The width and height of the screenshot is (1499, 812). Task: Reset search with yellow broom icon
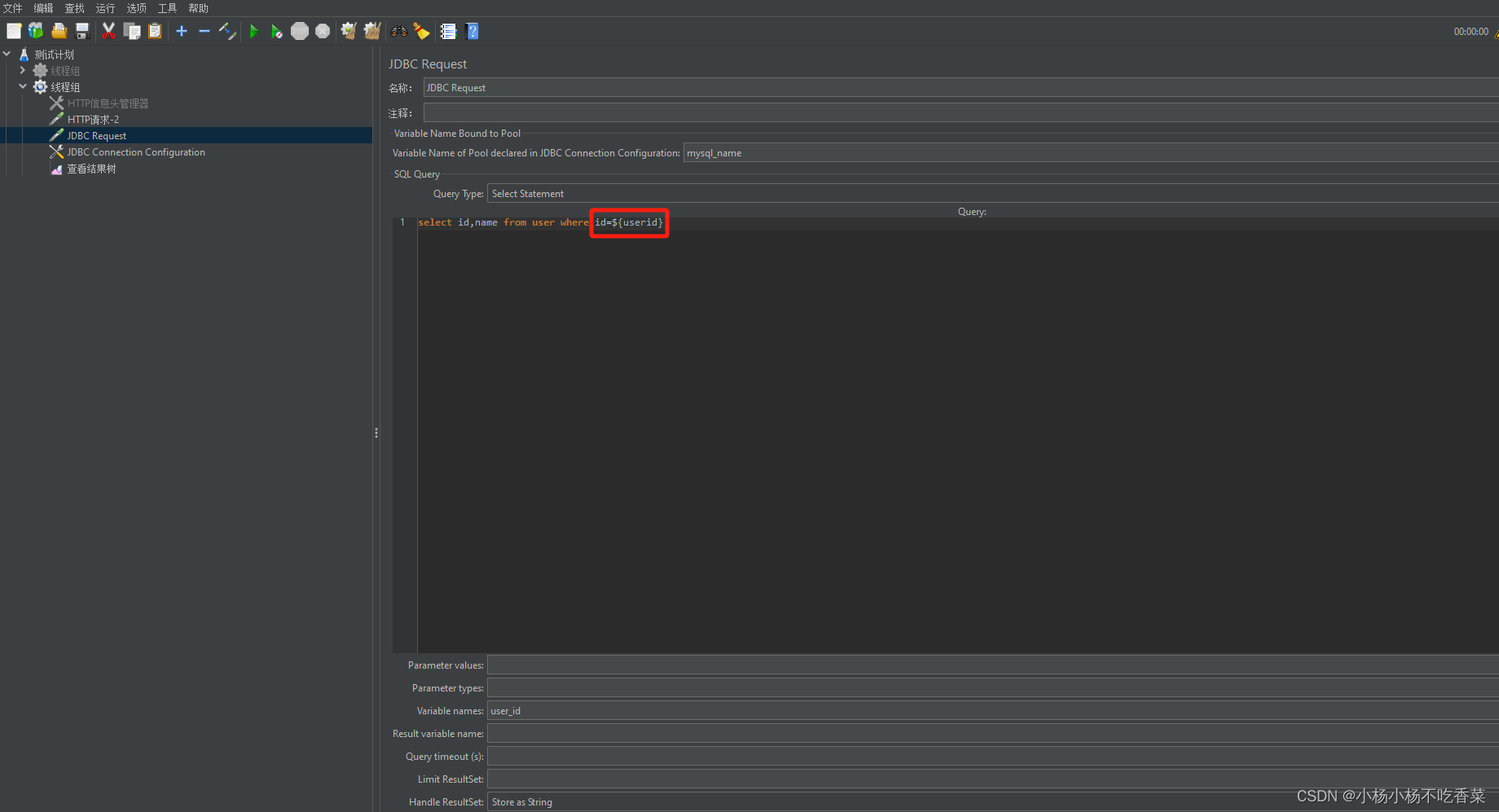click(x=421, y=31)
